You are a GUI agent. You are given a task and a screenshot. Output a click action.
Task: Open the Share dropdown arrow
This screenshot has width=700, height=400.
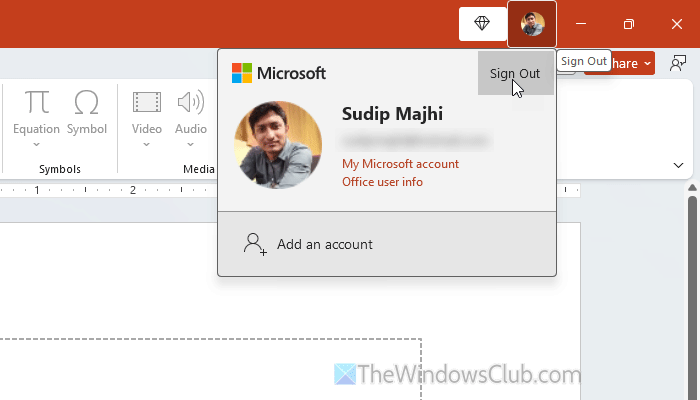tap(647, 63)
